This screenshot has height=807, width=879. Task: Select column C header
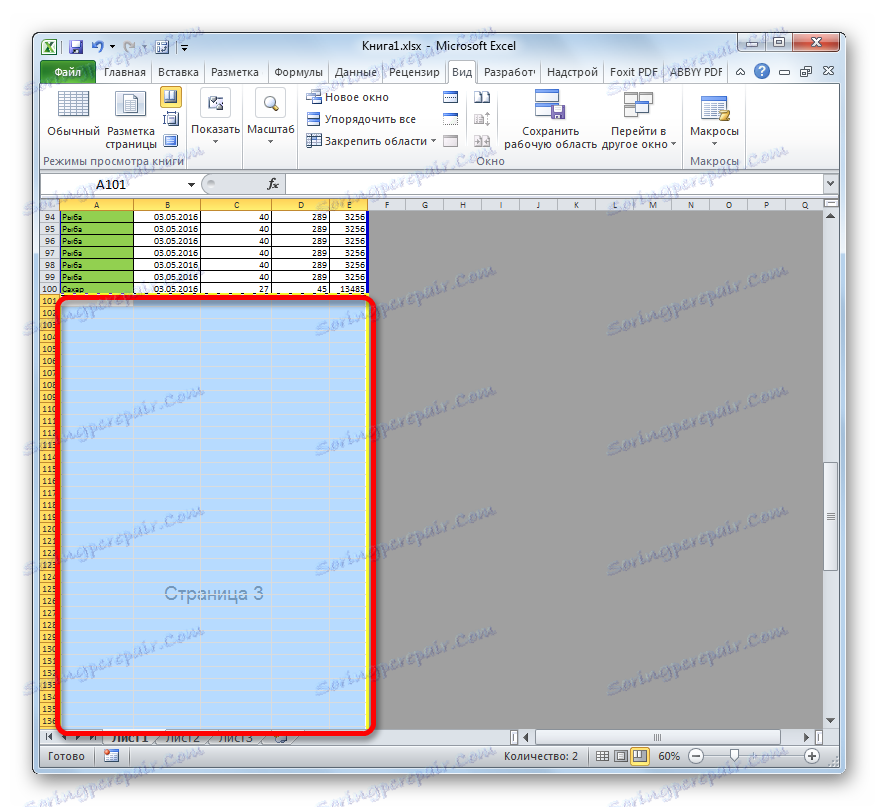236,205
